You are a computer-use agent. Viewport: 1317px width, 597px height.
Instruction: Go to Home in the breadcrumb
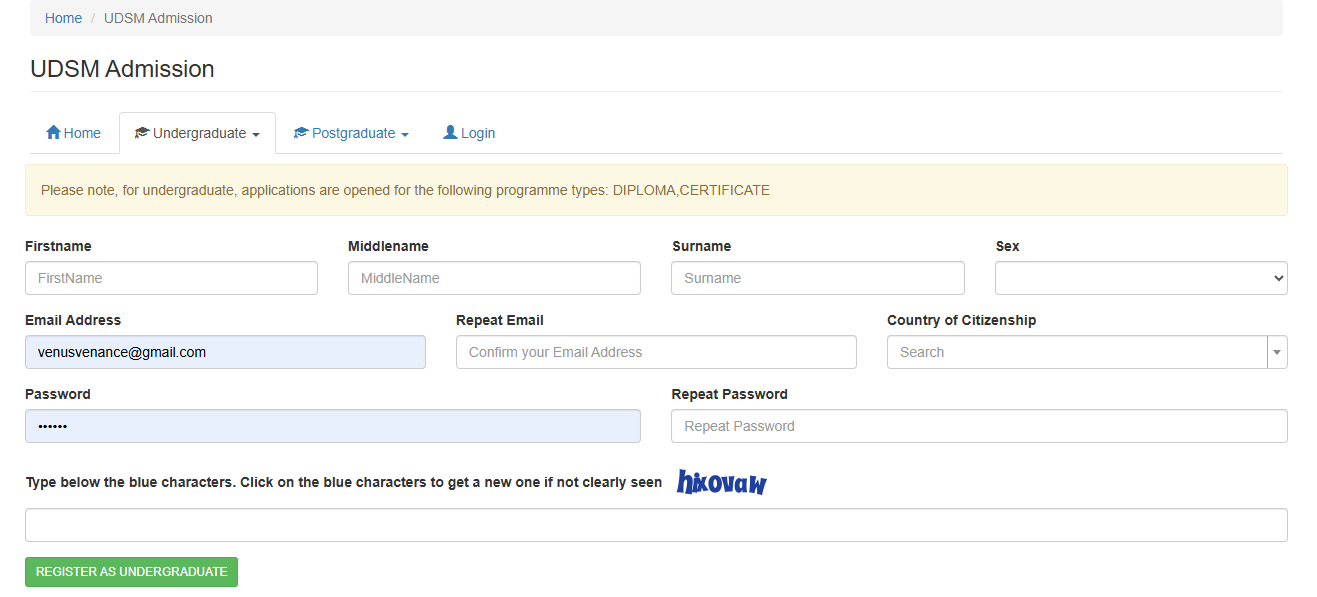coord(63,18)
